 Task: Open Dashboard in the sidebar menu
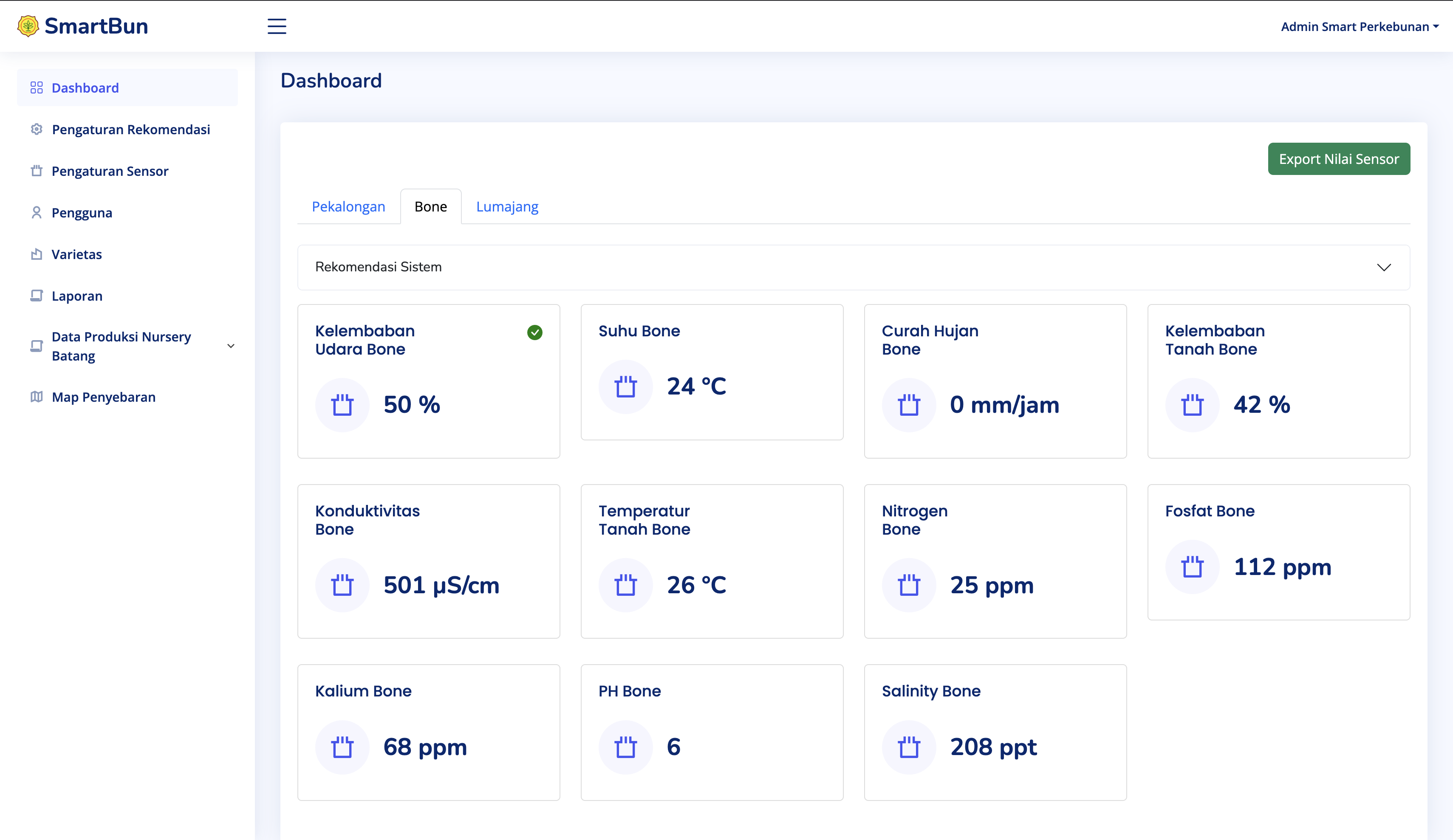[x=127, y=87]
